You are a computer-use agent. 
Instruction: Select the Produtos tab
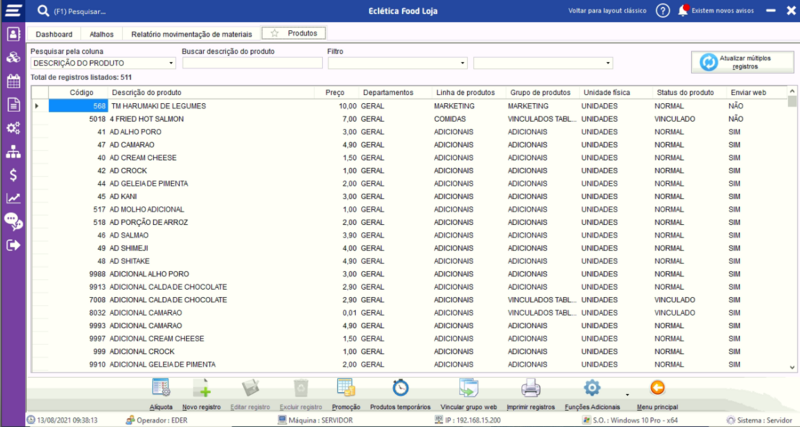(294, 33)
